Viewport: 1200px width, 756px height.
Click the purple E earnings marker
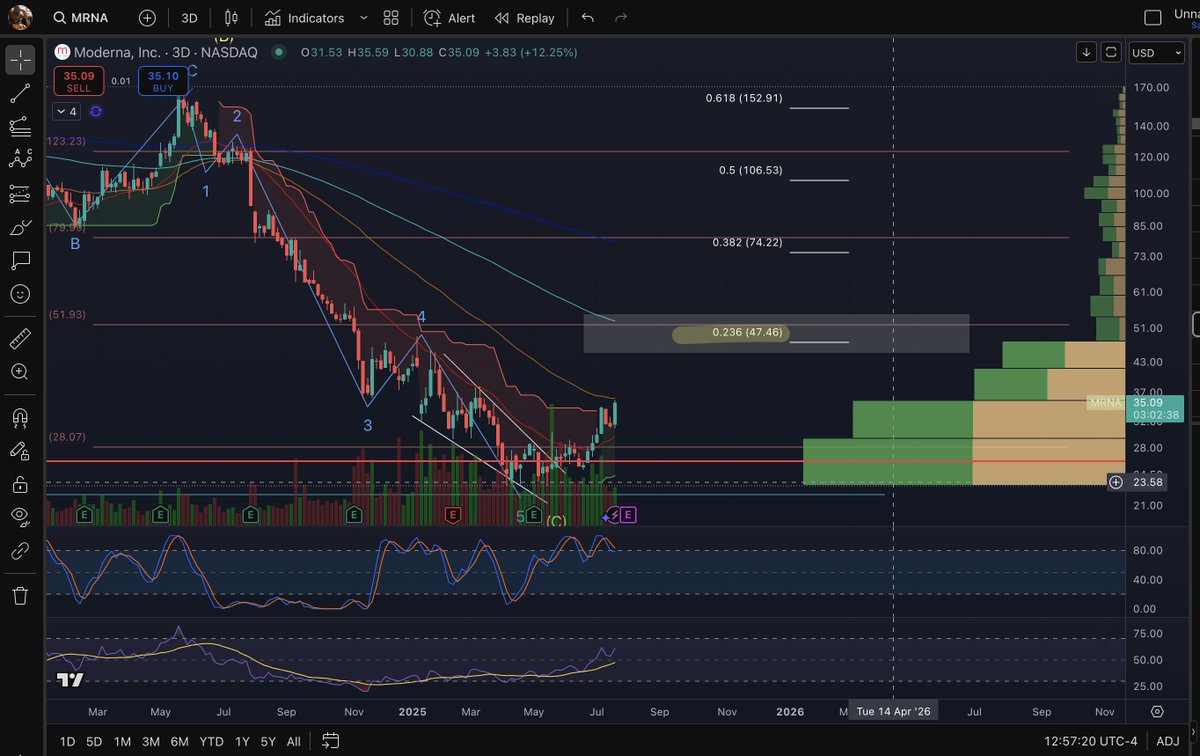pos(628,514)
